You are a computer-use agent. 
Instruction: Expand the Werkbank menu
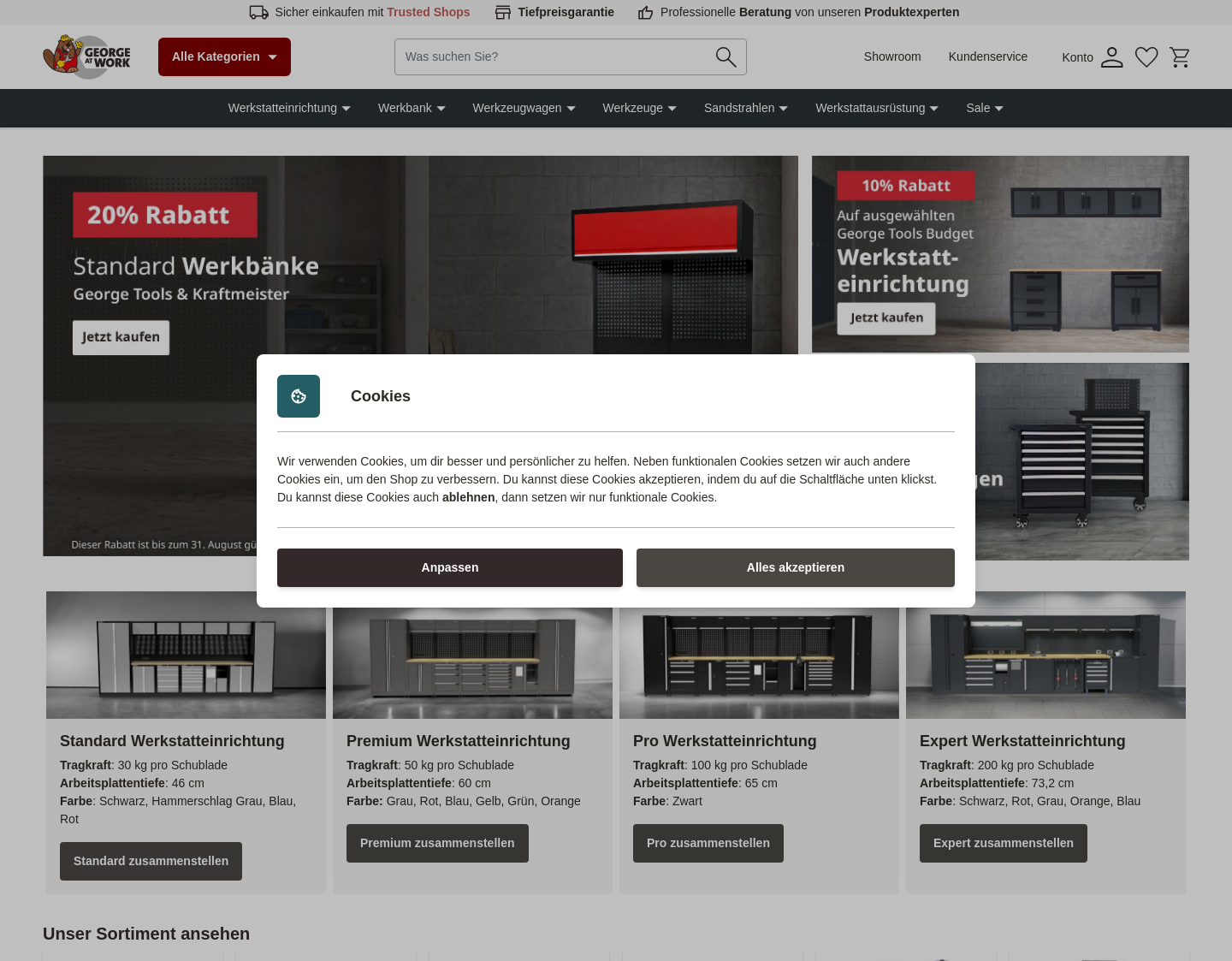point(412,108)
